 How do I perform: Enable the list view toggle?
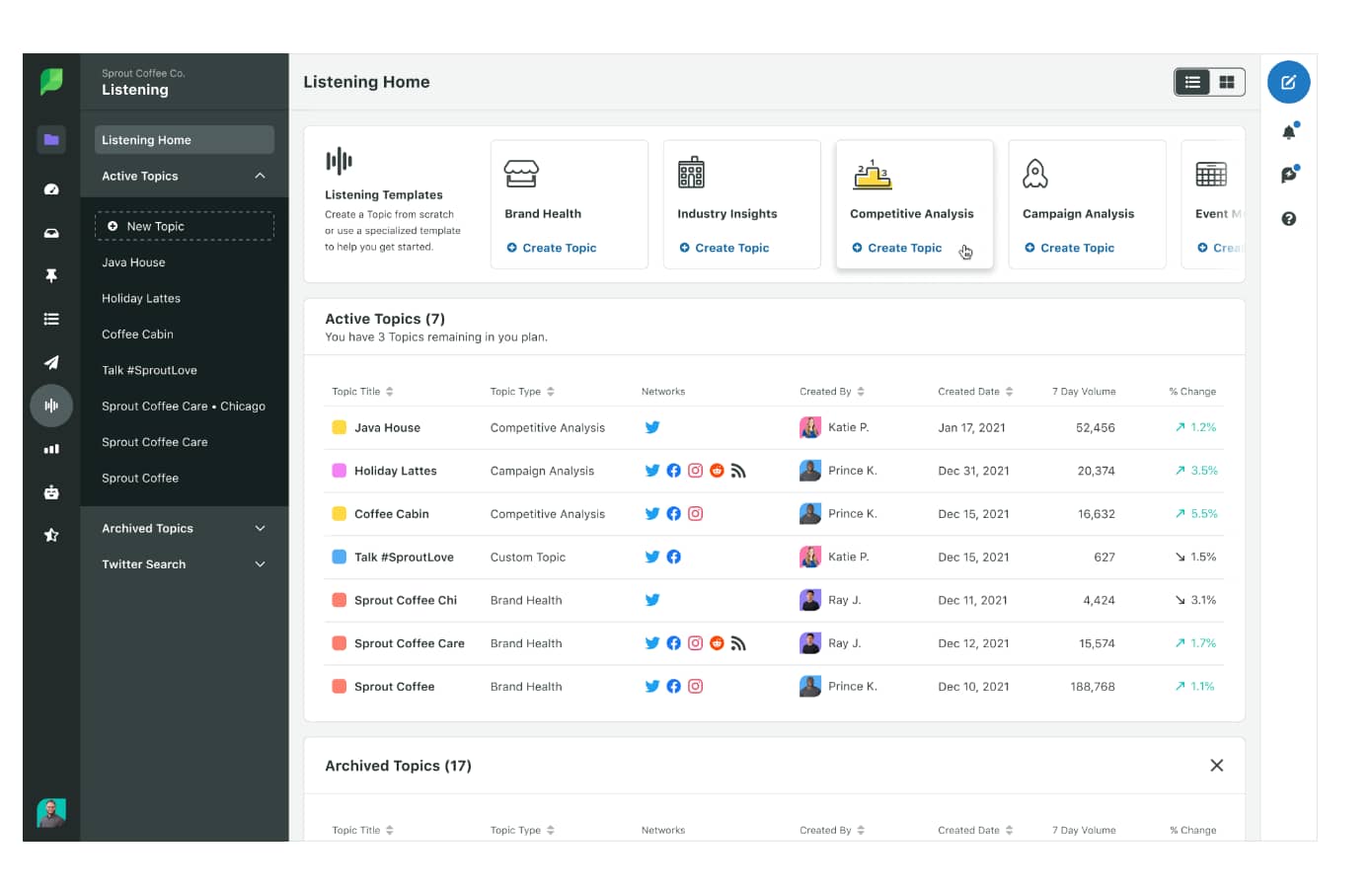[1191, 82]
